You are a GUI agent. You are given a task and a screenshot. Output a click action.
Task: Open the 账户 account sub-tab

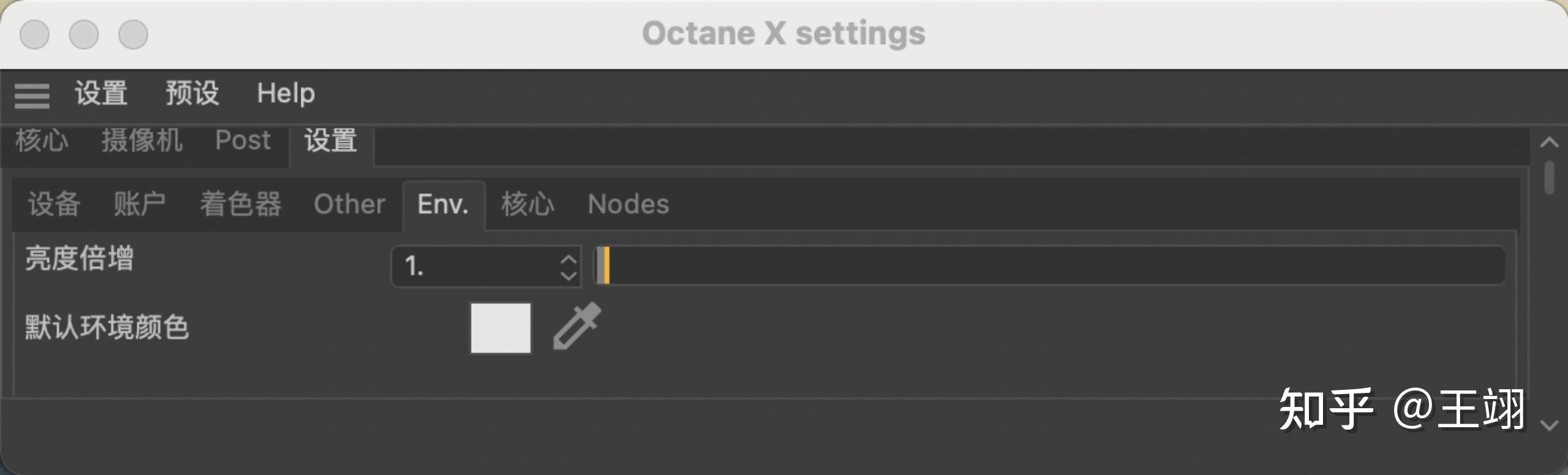click(x=140, y=204)
